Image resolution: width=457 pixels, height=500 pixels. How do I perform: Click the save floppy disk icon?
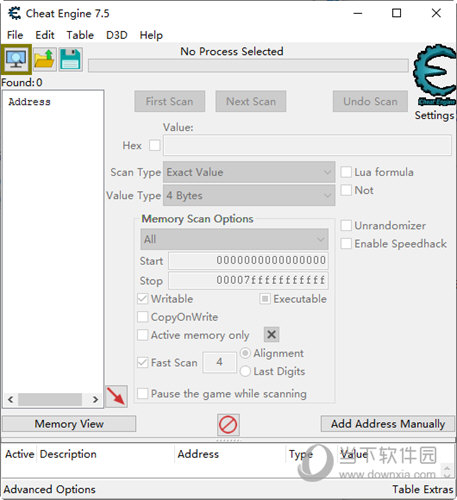tap(70, 59)
